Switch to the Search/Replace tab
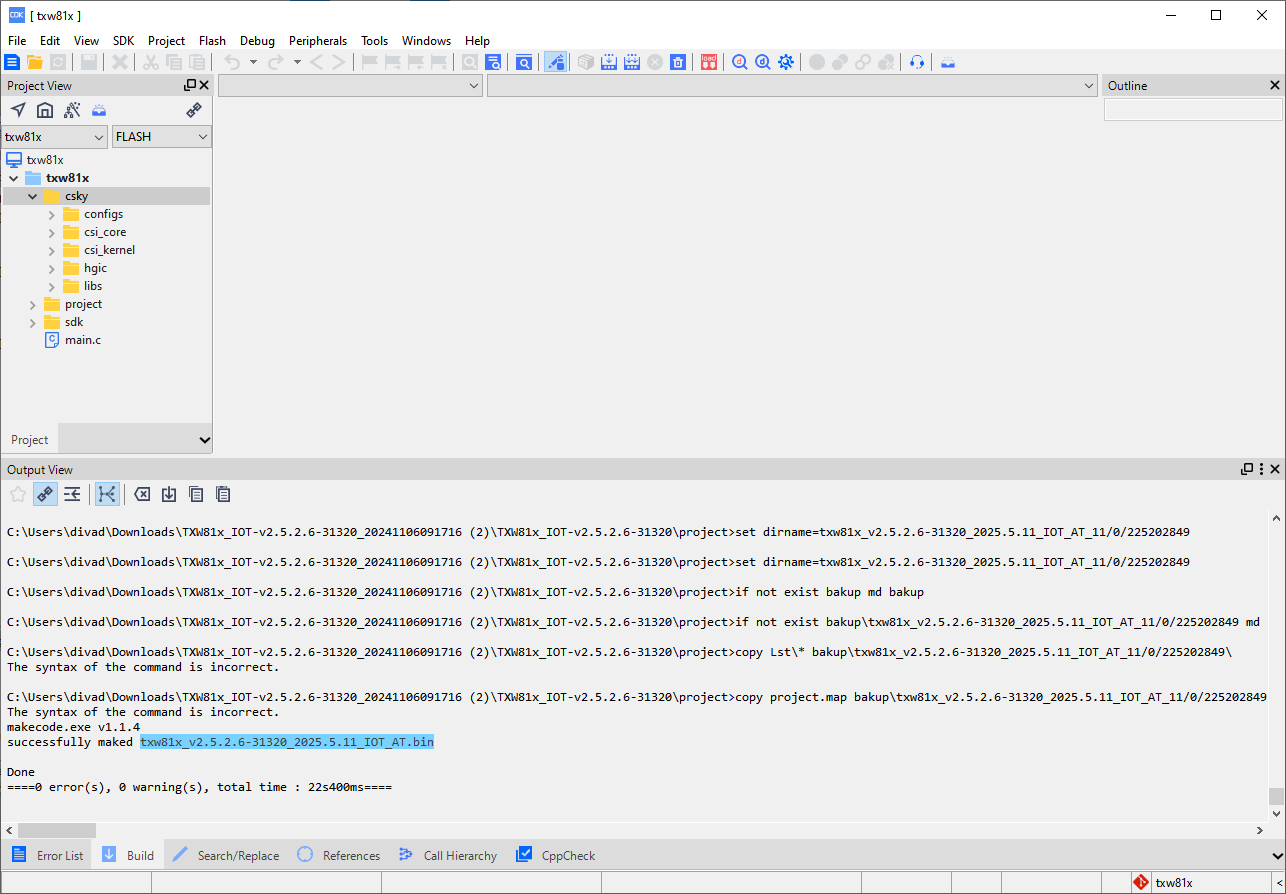This screenshot has width=1286, height=894. [226, 855]
